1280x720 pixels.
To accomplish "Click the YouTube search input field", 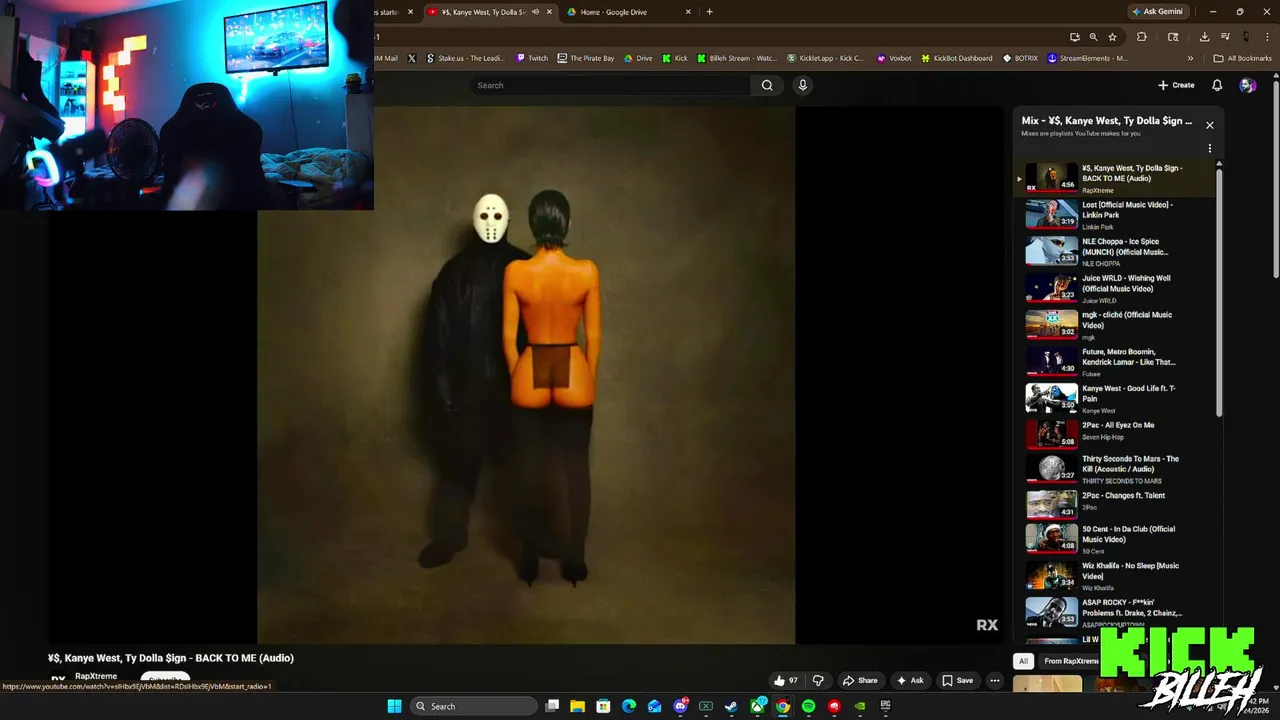I will [x=610, y=85].
